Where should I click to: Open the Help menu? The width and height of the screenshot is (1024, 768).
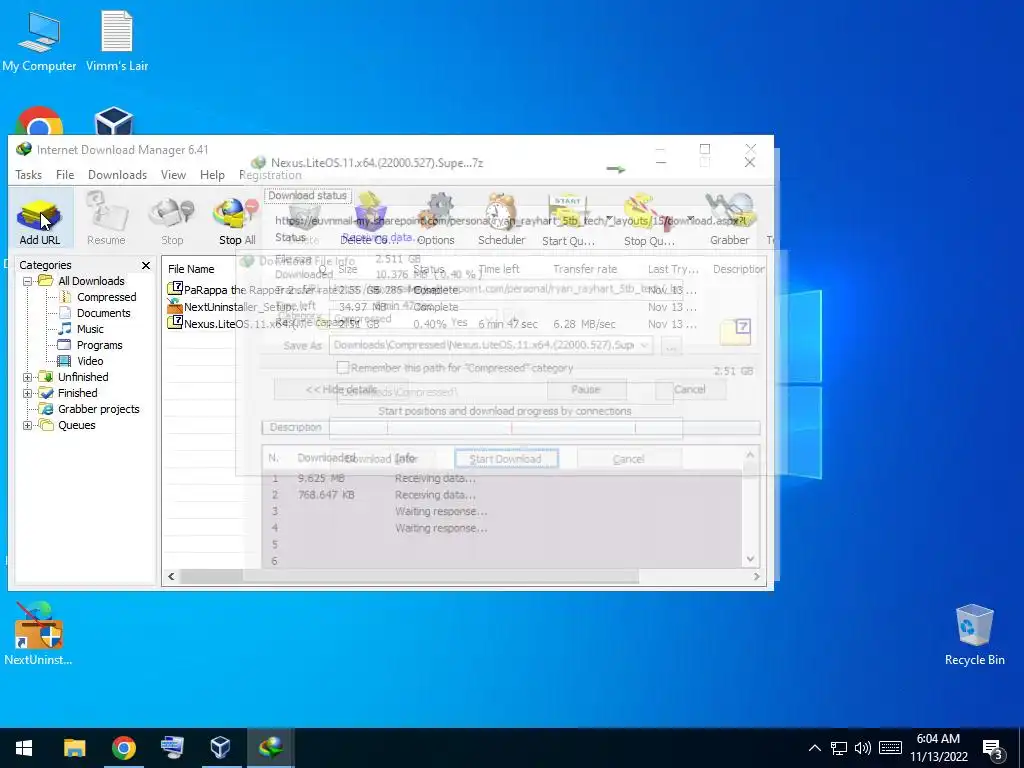[x=212, y=175]
